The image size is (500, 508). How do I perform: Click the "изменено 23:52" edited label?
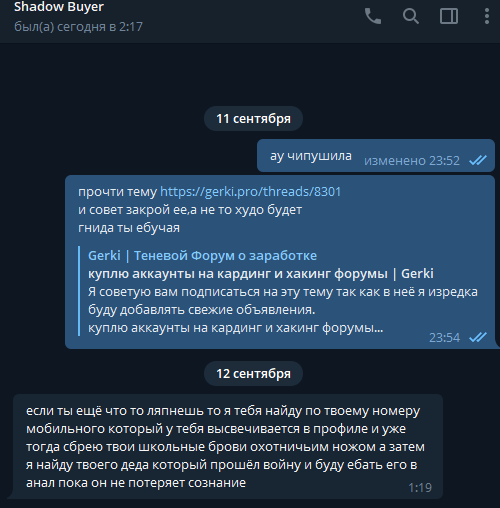(412, 161)
